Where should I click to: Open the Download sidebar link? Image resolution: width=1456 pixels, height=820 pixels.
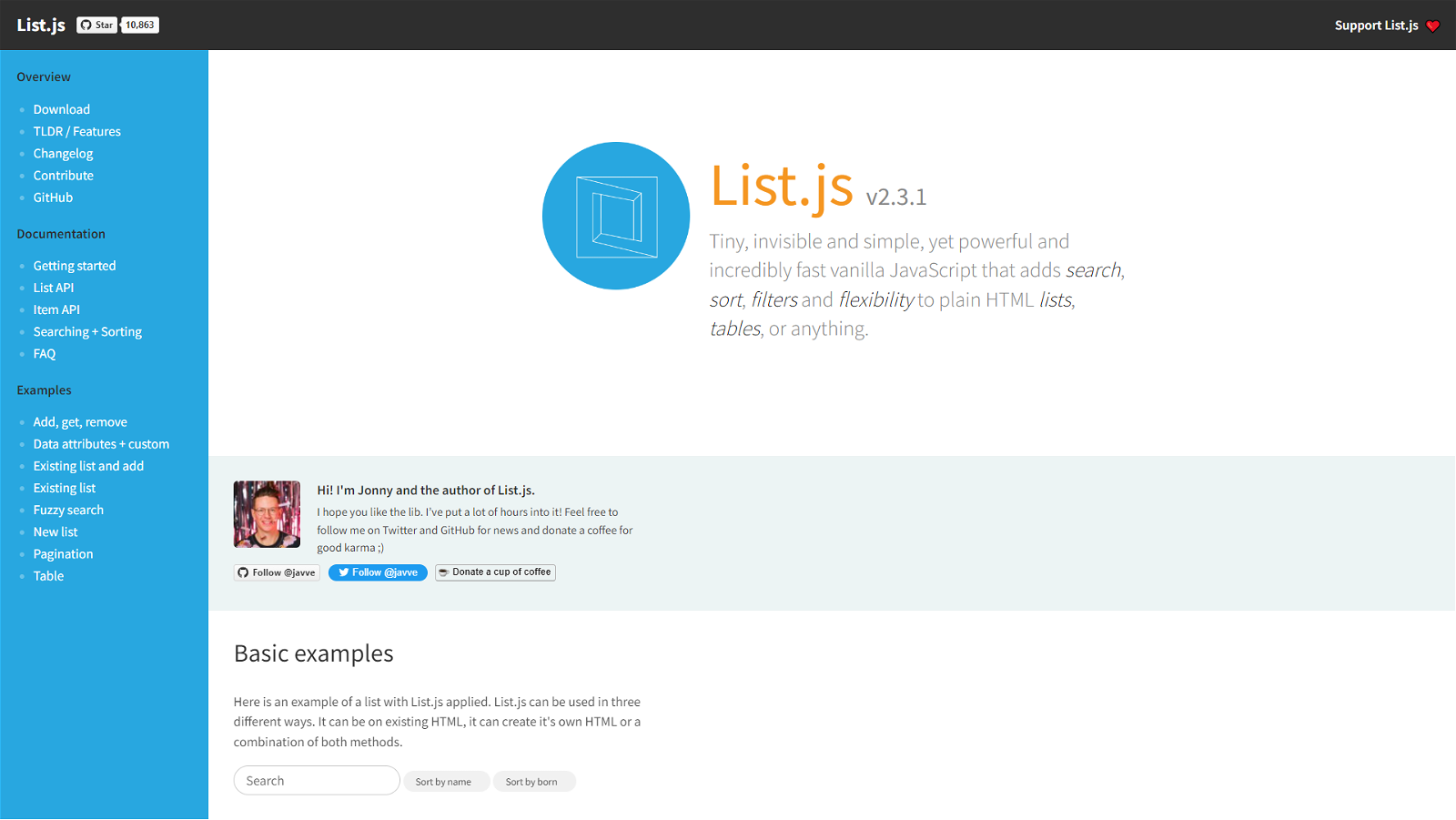[62, 109]
